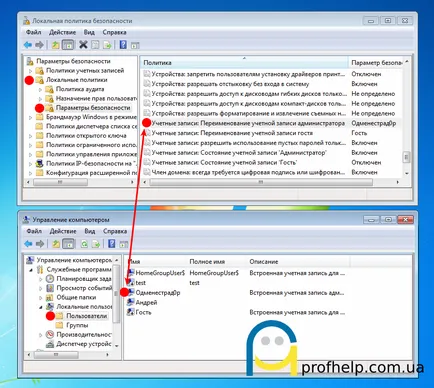Click the Гость user account icon
The image size is (434, 388).
pyautogui.click(x=131, y=312)
